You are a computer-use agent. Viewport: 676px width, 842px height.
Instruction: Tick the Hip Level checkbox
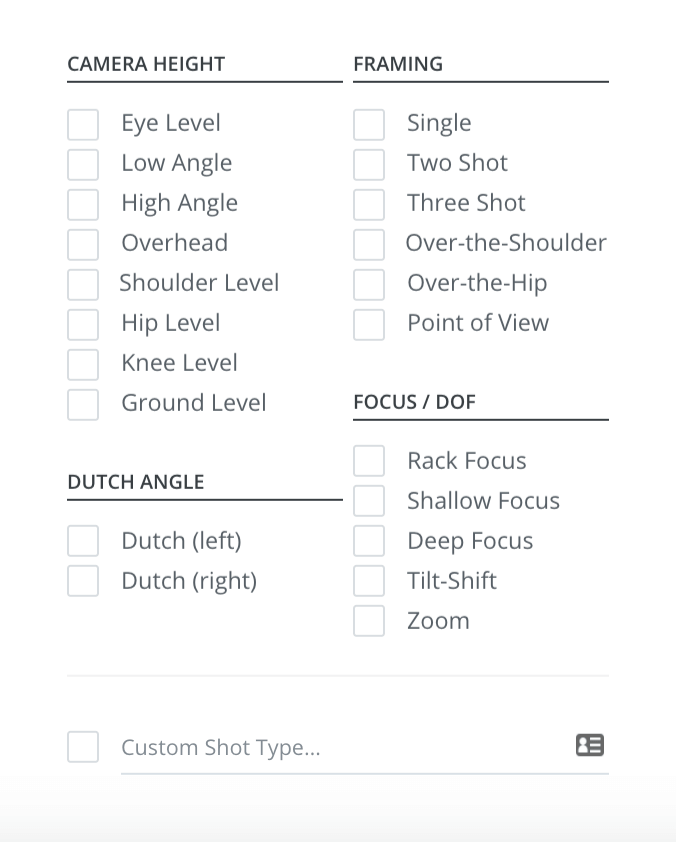pyautogui.click(x=83, y=324)
